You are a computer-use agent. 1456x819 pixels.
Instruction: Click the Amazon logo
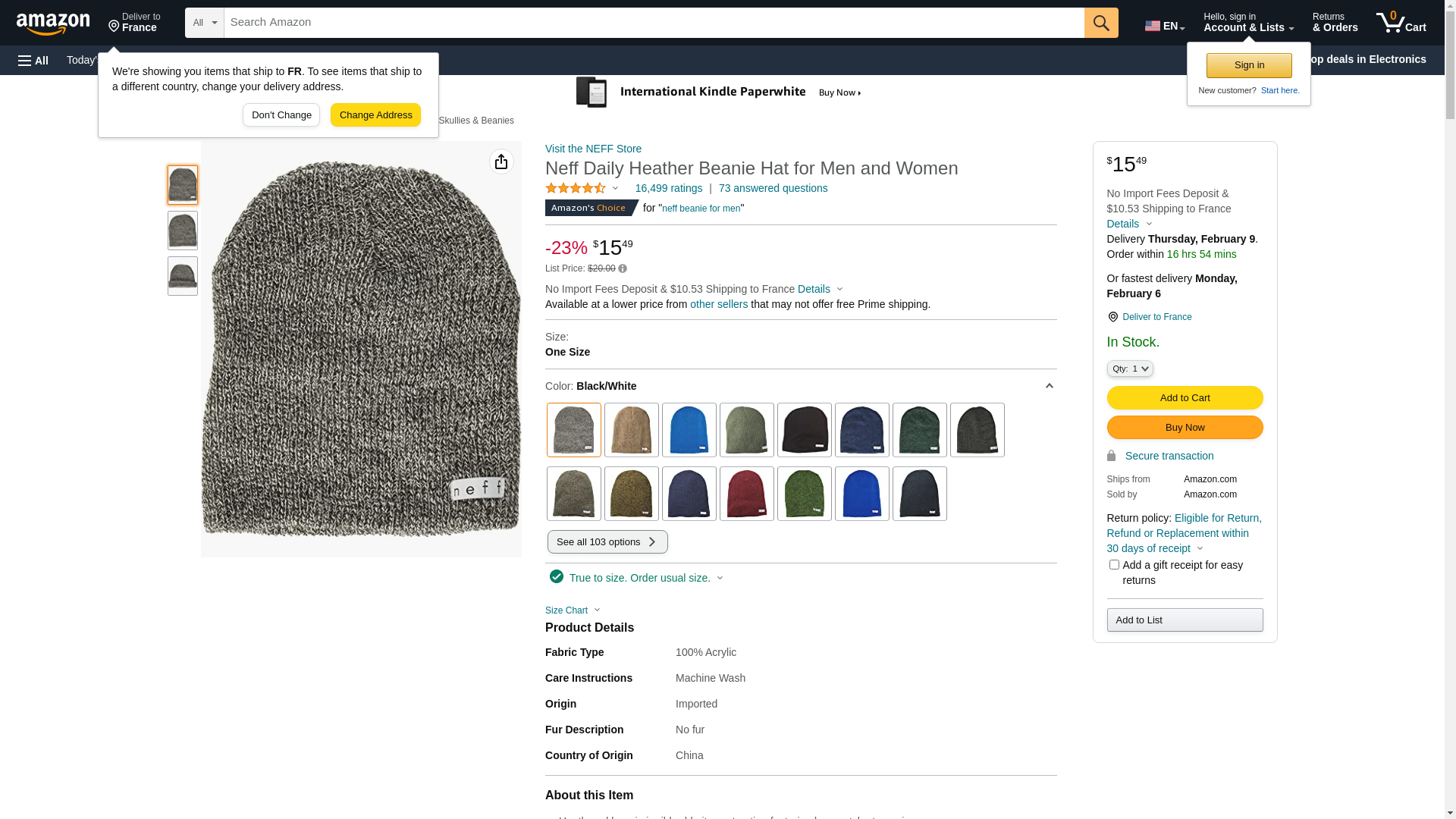coord(53,24)
